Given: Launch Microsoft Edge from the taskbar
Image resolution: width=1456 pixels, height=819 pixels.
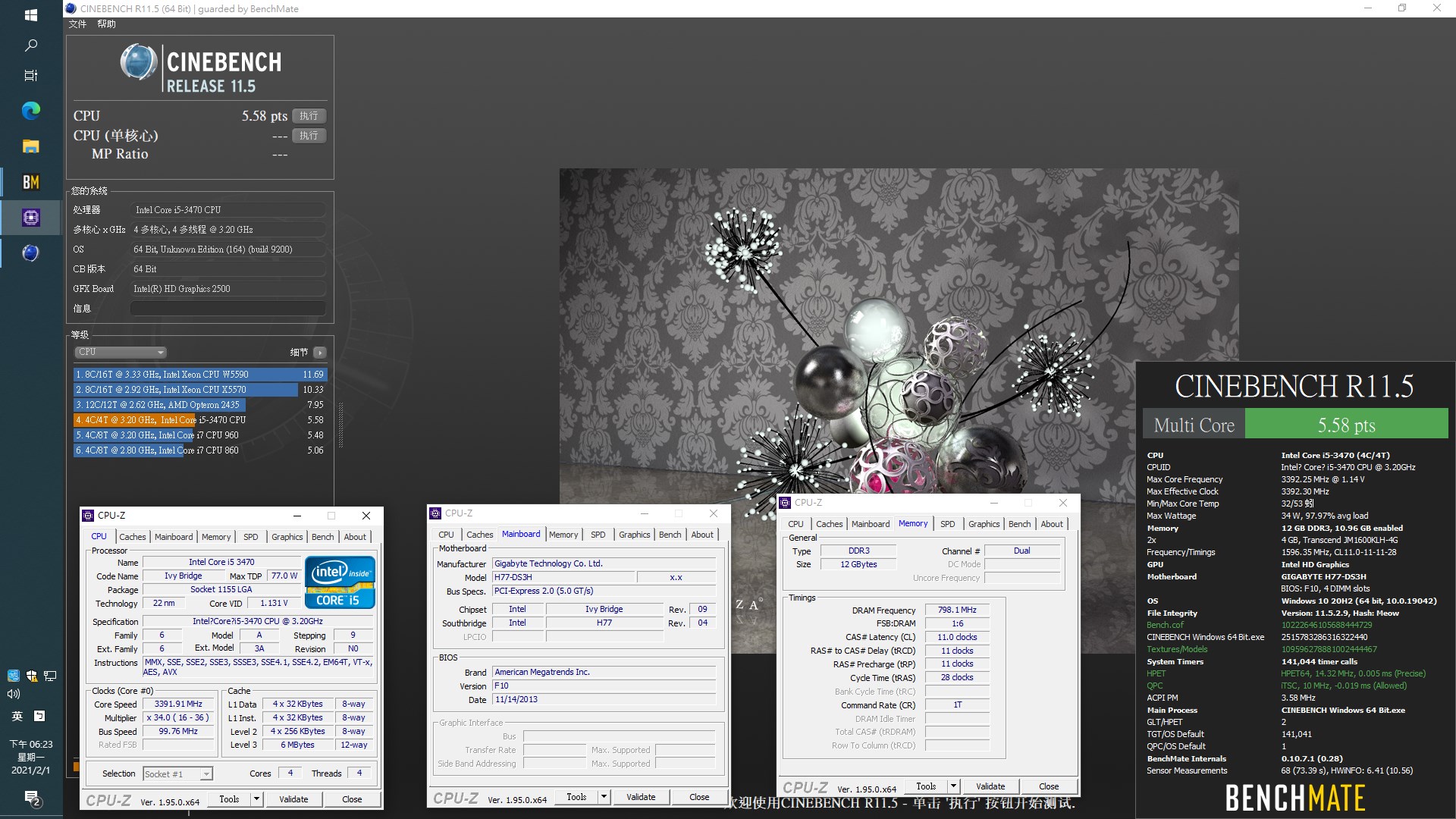Looking at the screenshot, I should click(x=31, y=111).
